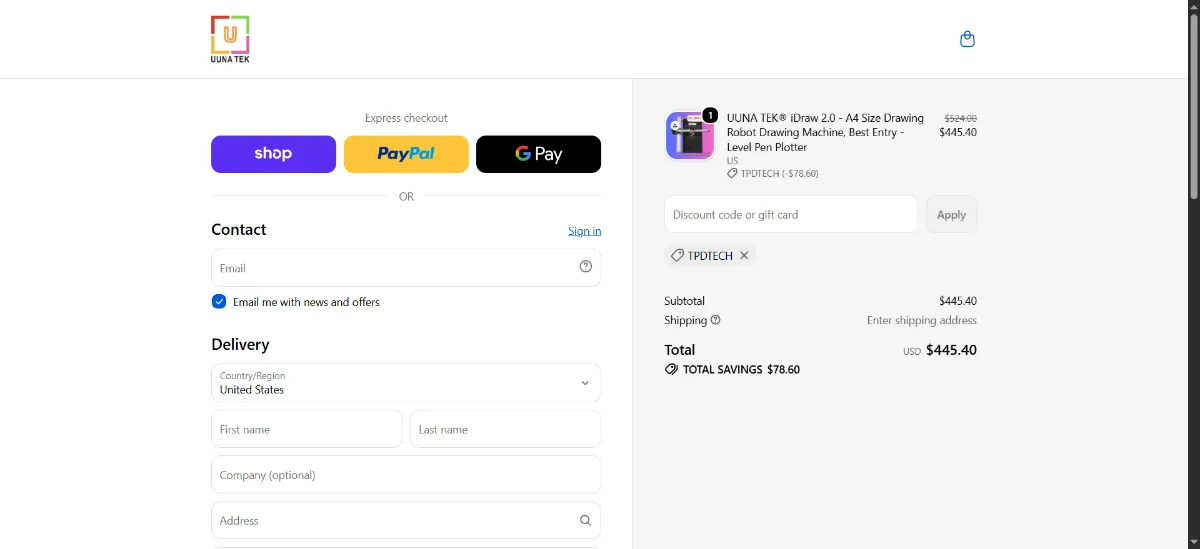
Task: Focus the Company (optional) field
Action: (406, 475)
